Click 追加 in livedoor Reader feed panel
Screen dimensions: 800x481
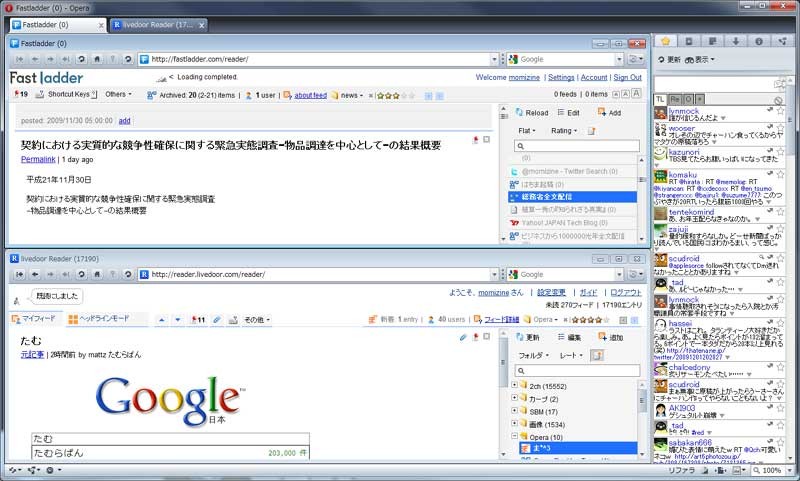[611, 337]
